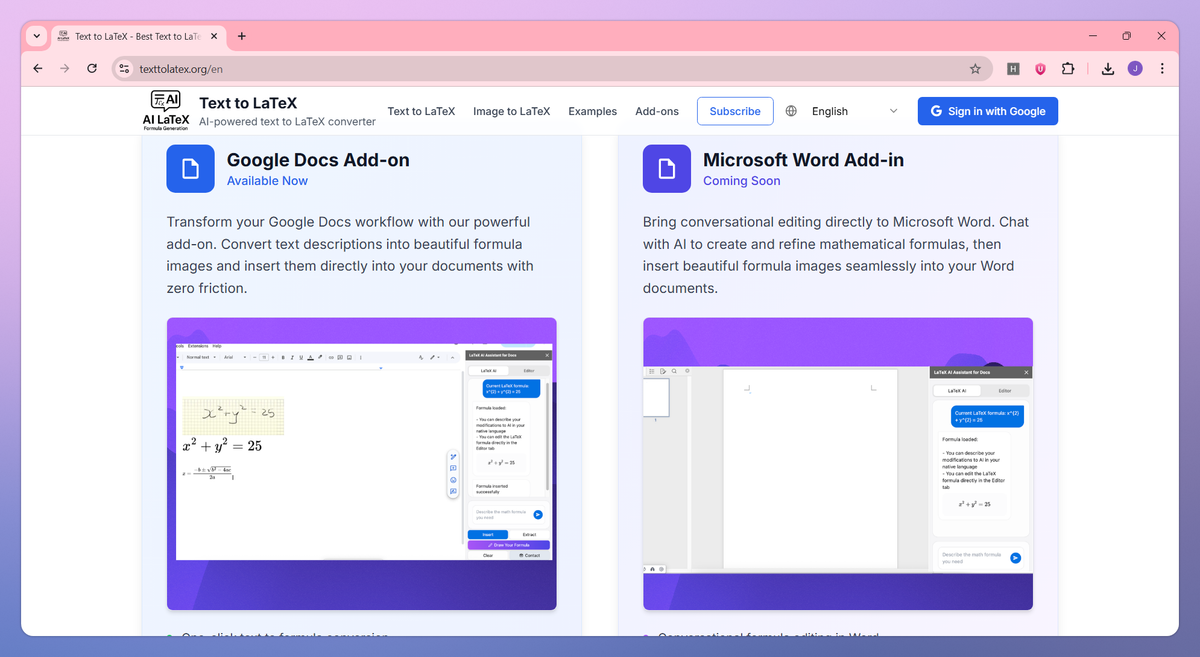The height and width of the screenshot is (657, 1200).
Task: Click the AI LaTeX site logo
Action: [x=165, y=111]
